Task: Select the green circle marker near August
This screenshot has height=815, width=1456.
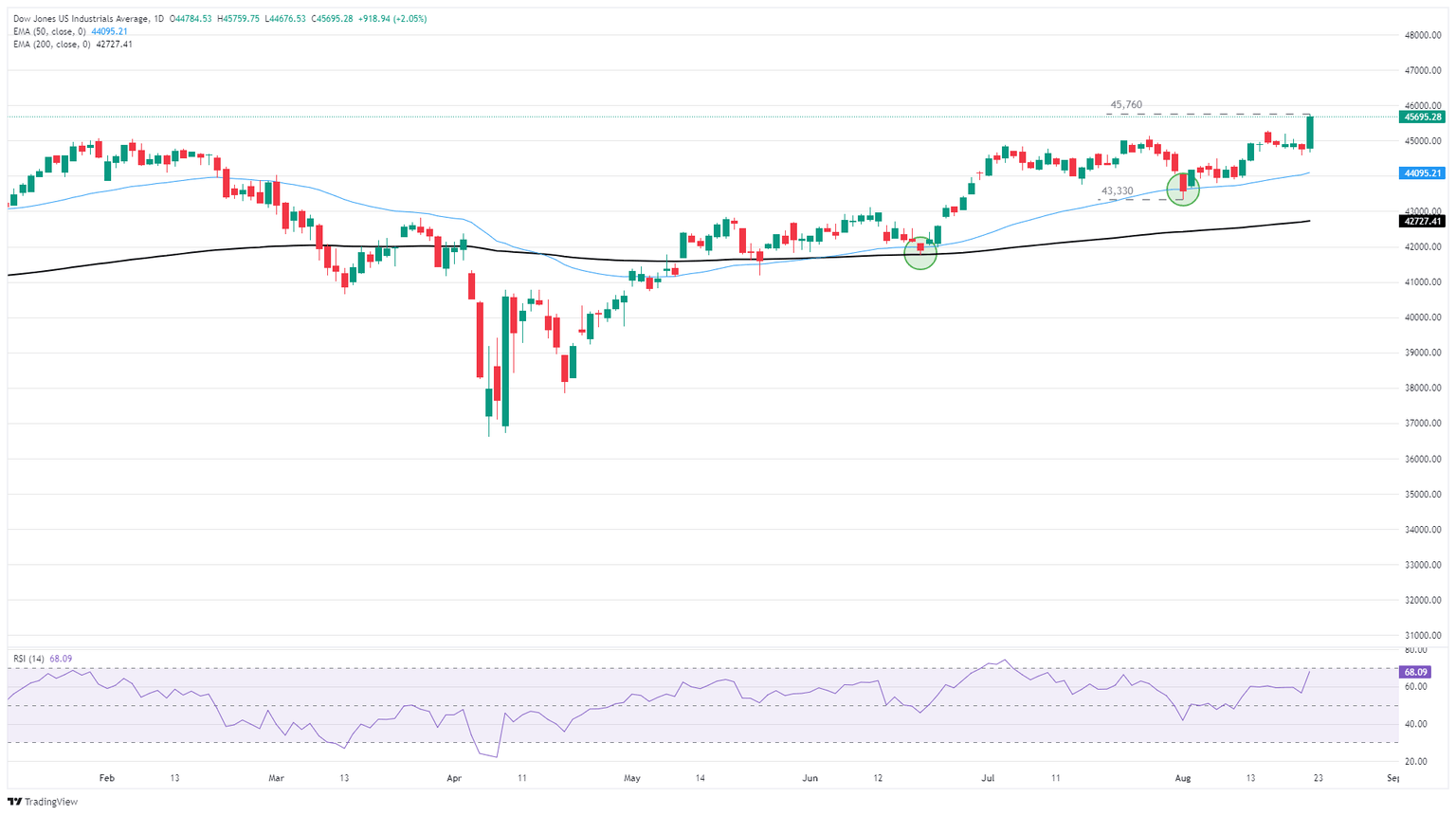Action: click(x=1183, y=189)
